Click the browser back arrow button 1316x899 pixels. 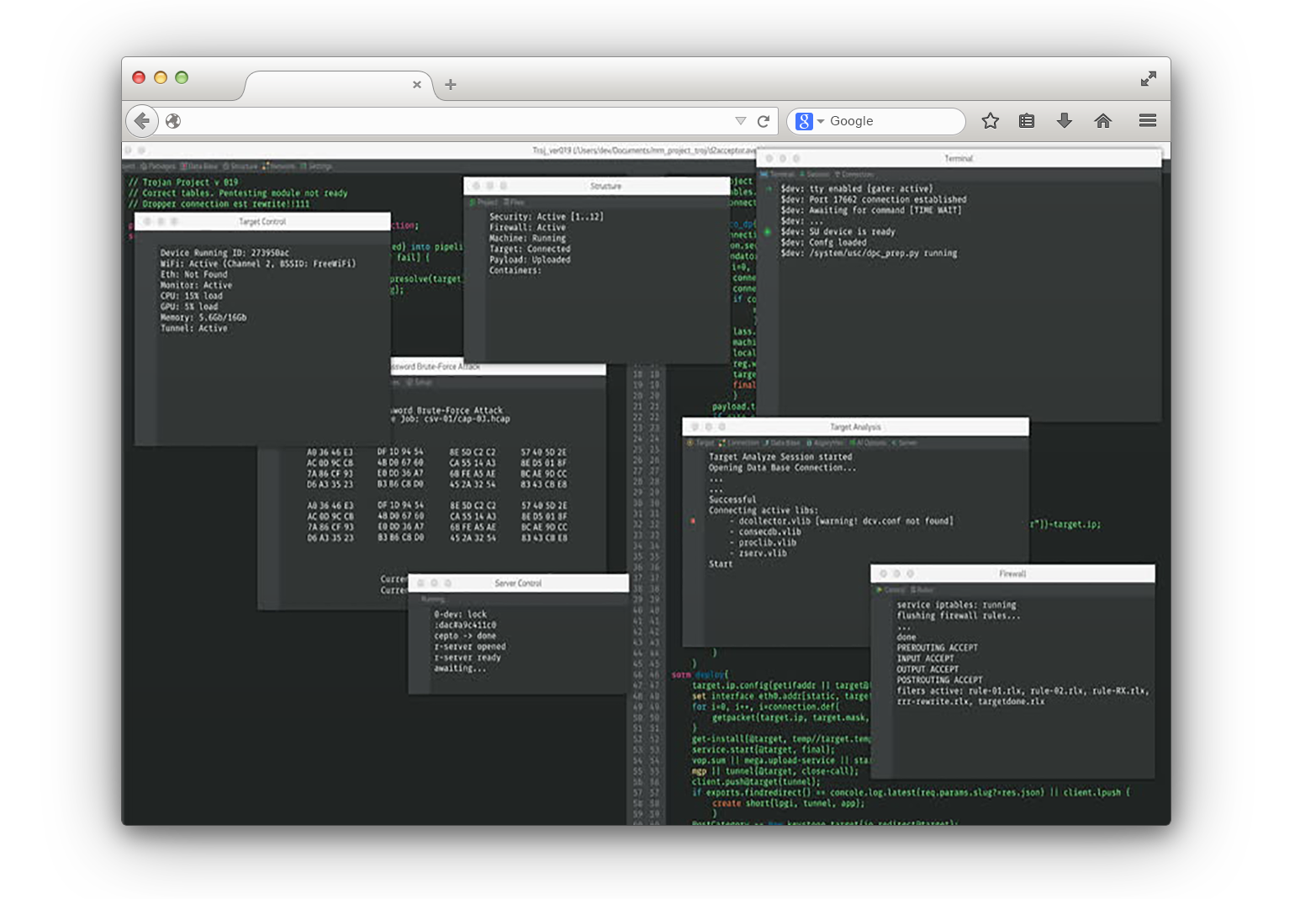click(142, 121)
